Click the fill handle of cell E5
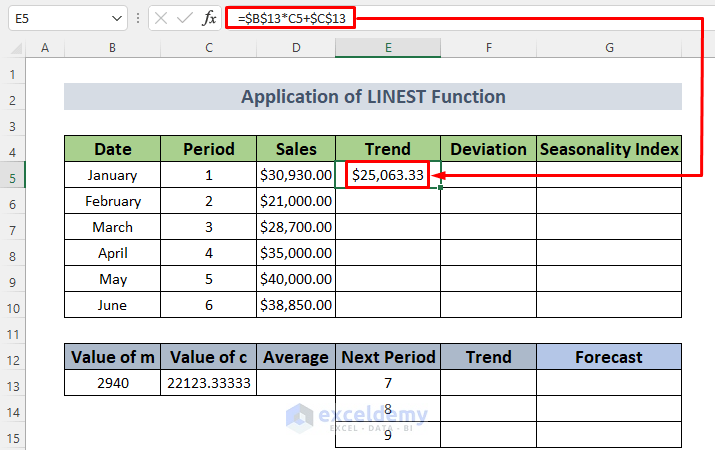This screenshot has width=715, height=450. 440,188
